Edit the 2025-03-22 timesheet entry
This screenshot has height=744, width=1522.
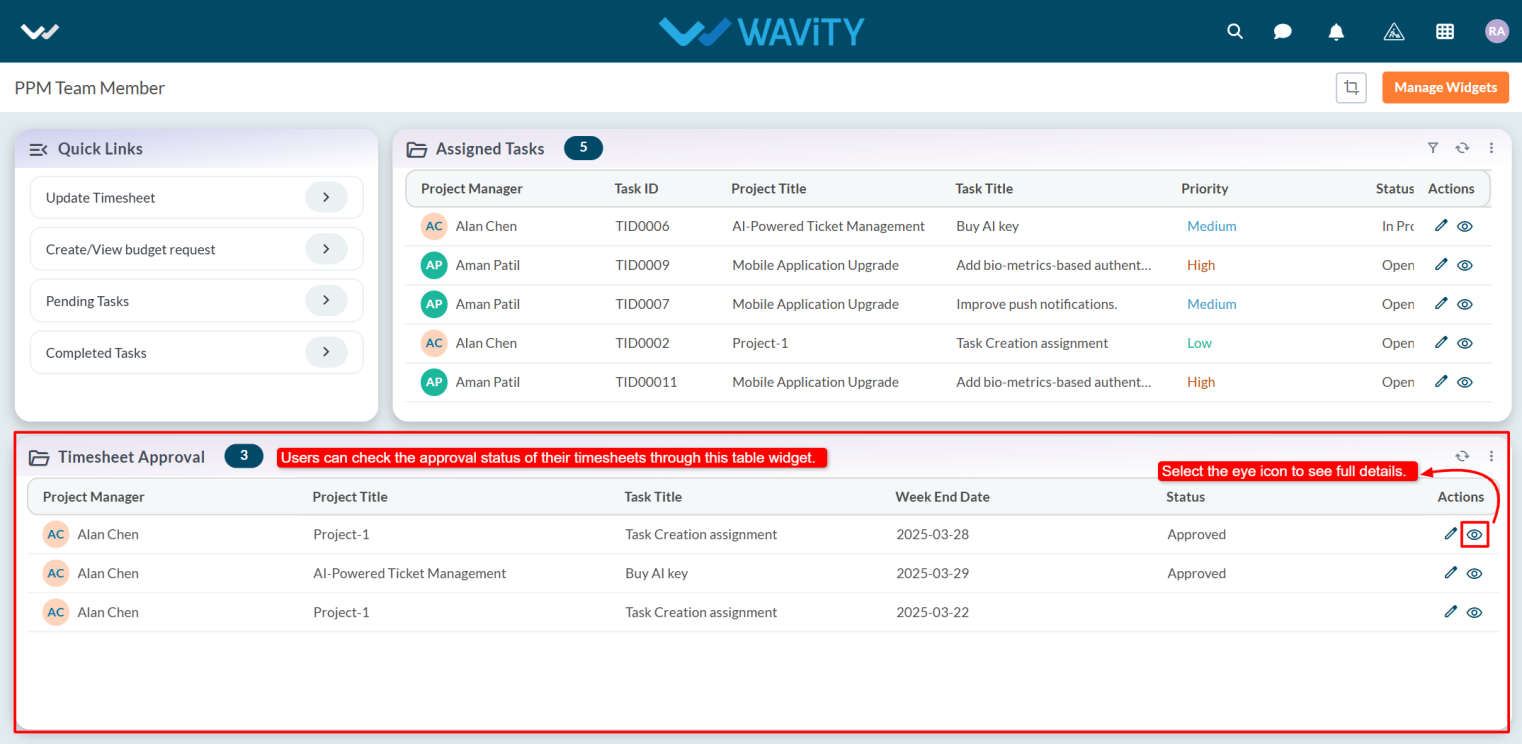(1451, 612)
